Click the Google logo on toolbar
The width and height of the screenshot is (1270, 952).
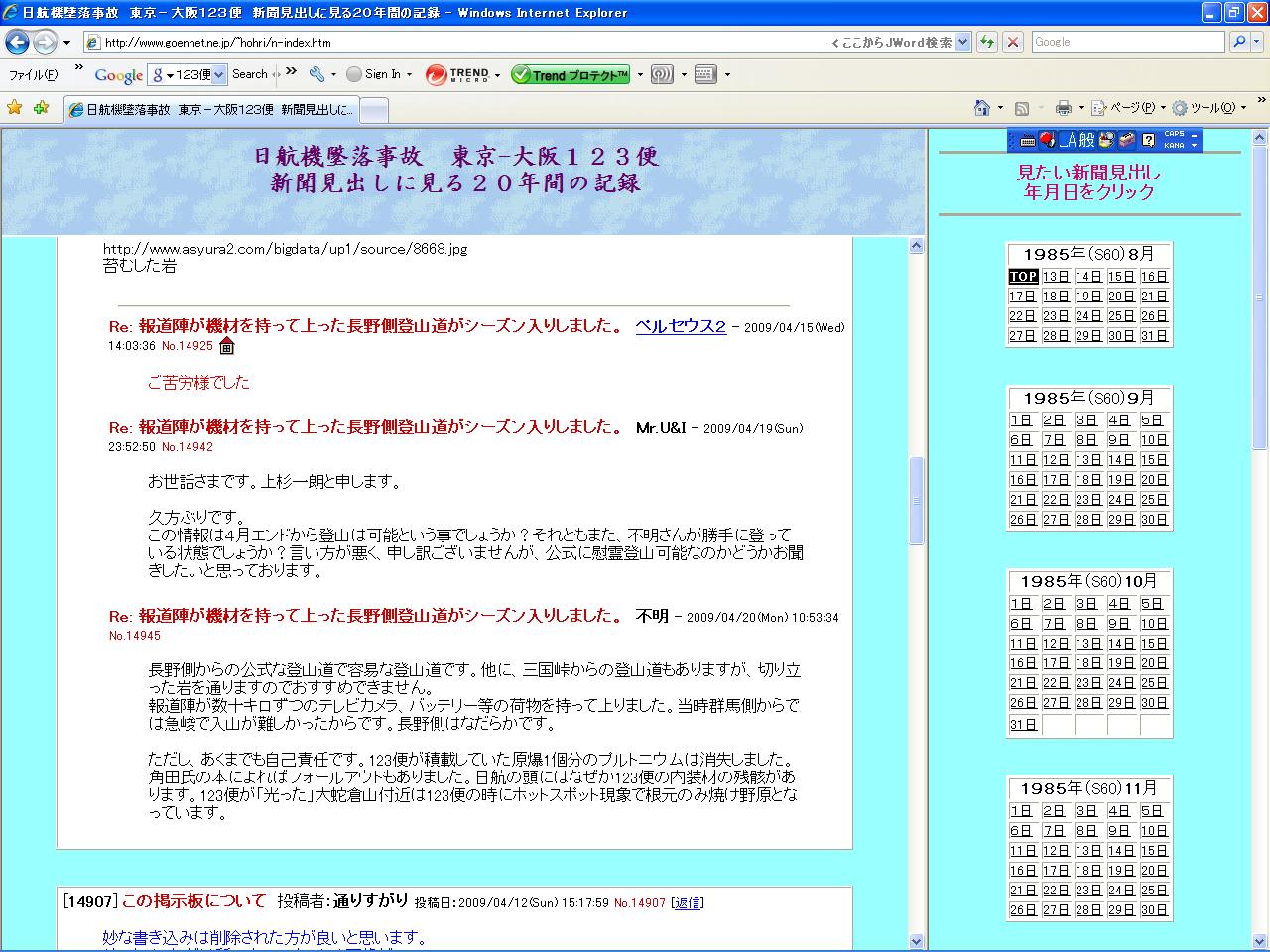119,75
